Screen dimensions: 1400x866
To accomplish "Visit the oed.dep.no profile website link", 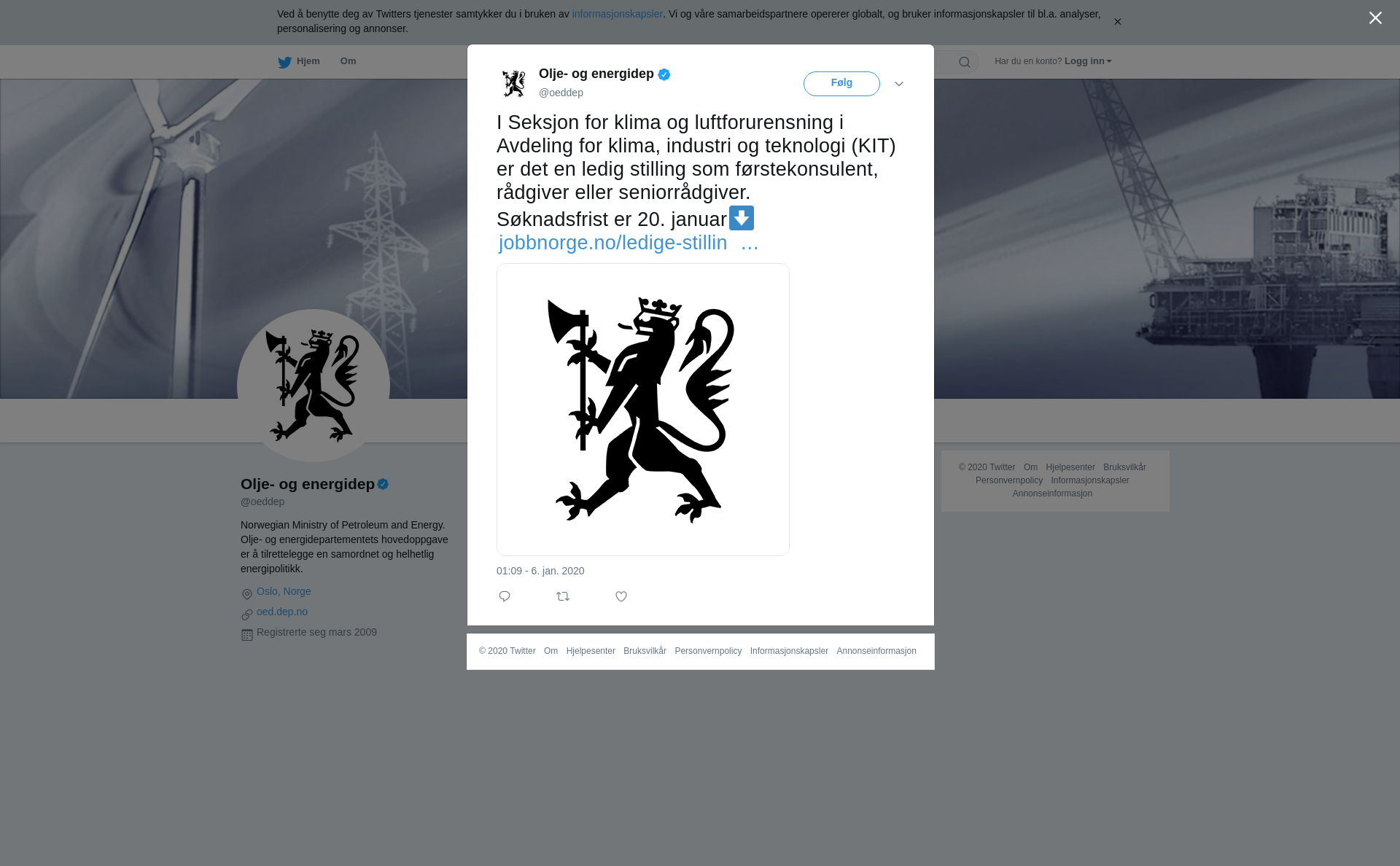I will point(282,612).
